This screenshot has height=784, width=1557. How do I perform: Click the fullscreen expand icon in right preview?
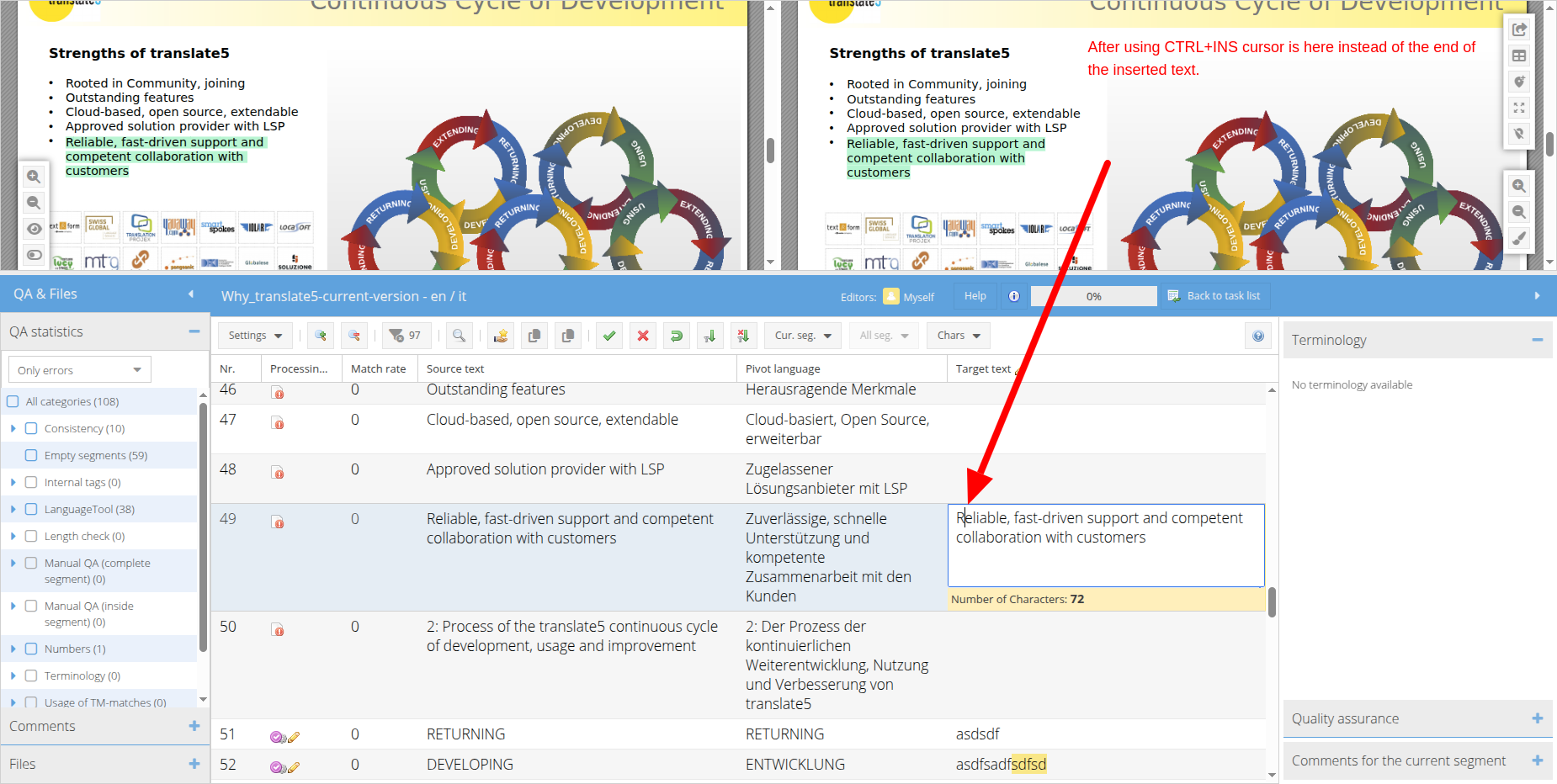(x=1518, y=108)
